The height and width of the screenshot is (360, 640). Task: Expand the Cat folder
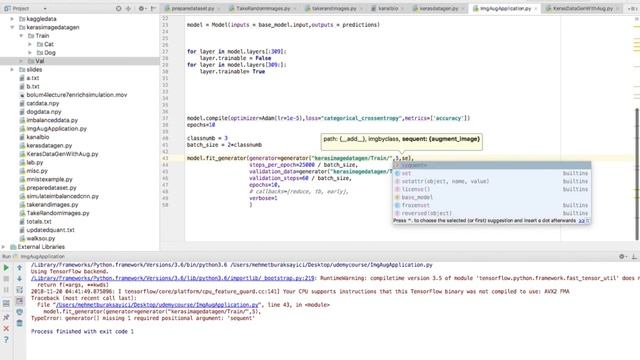coord(29,44)
